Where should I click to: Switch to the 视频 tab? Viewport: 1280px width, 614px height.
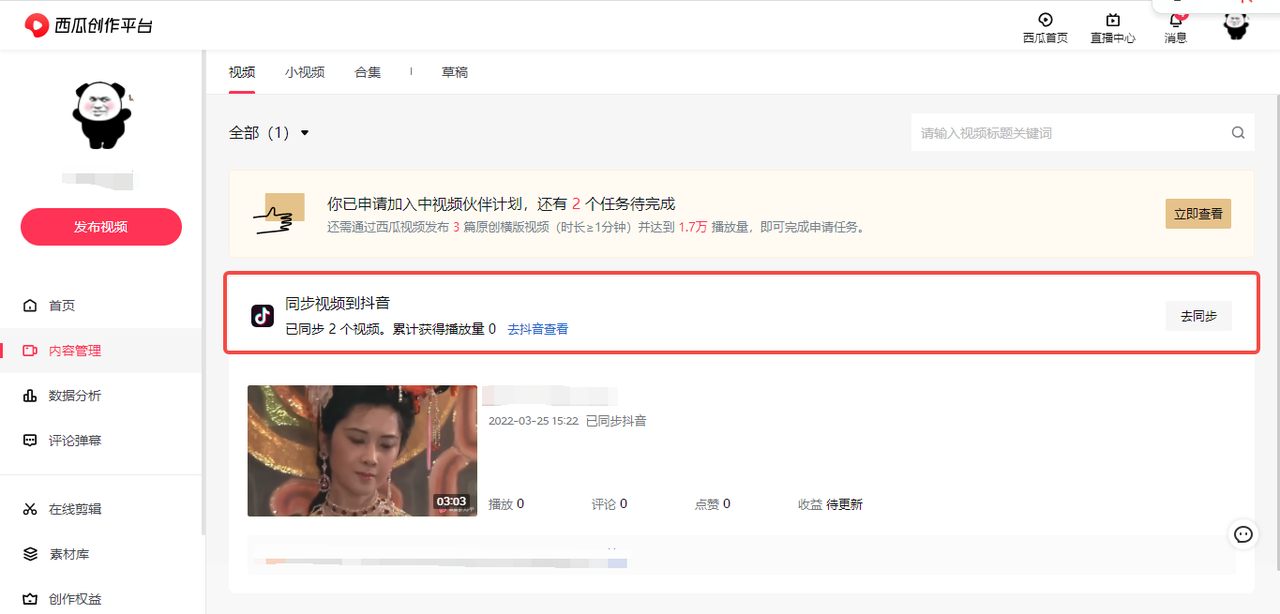pyautogui.click(x=242, y=72)
